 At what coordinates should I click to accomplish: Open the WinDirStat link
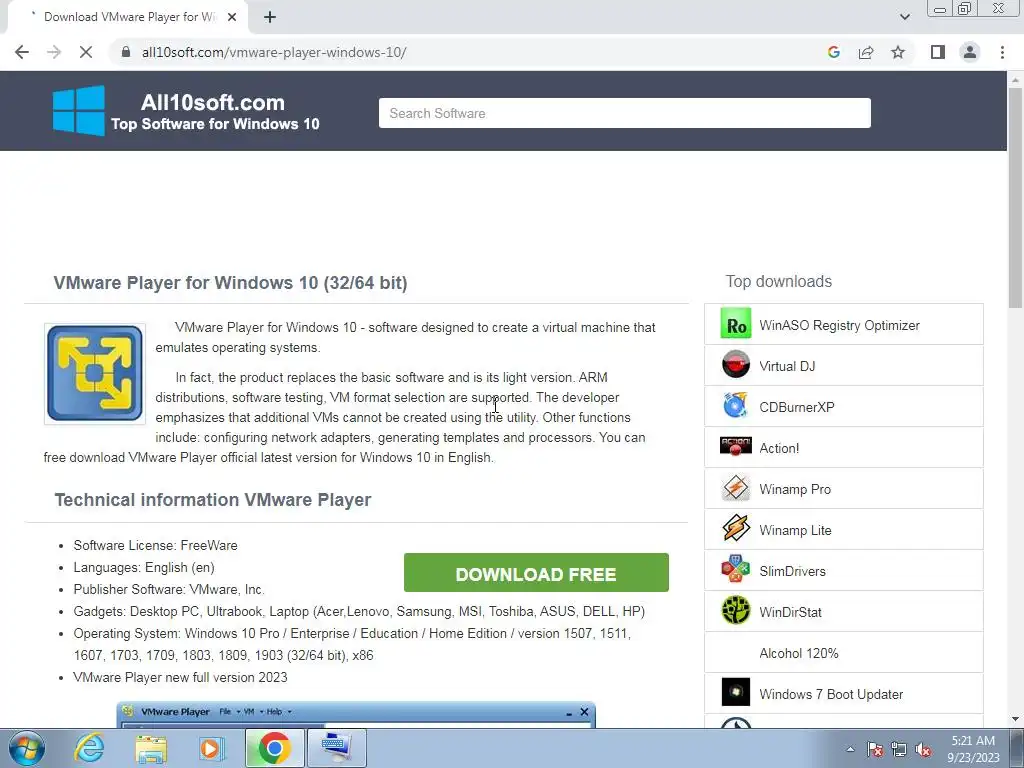point(790,613)
